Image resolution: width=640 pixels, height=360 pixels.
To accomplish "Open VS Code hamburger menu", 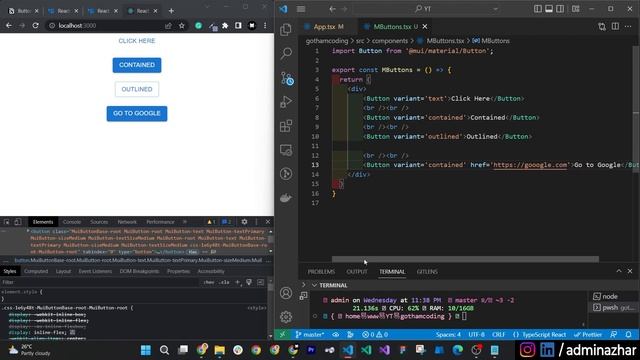I will [301, 9].
